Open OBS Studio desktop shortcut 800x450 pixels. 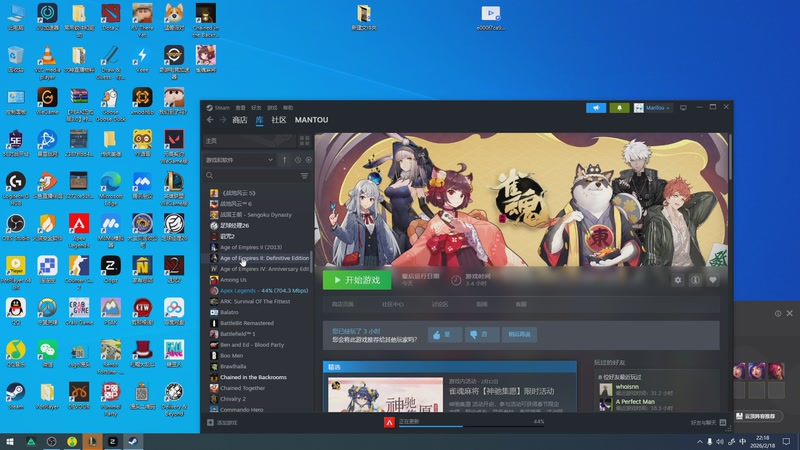tap(15, 228)
